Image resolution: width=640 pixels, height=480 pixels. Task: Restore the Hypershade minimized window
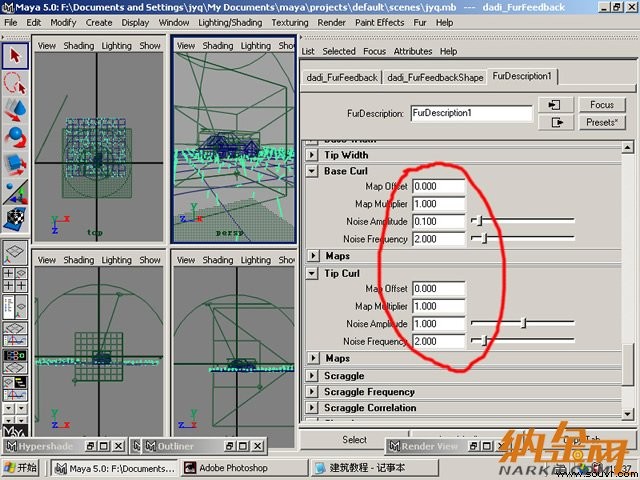[89, 446]
